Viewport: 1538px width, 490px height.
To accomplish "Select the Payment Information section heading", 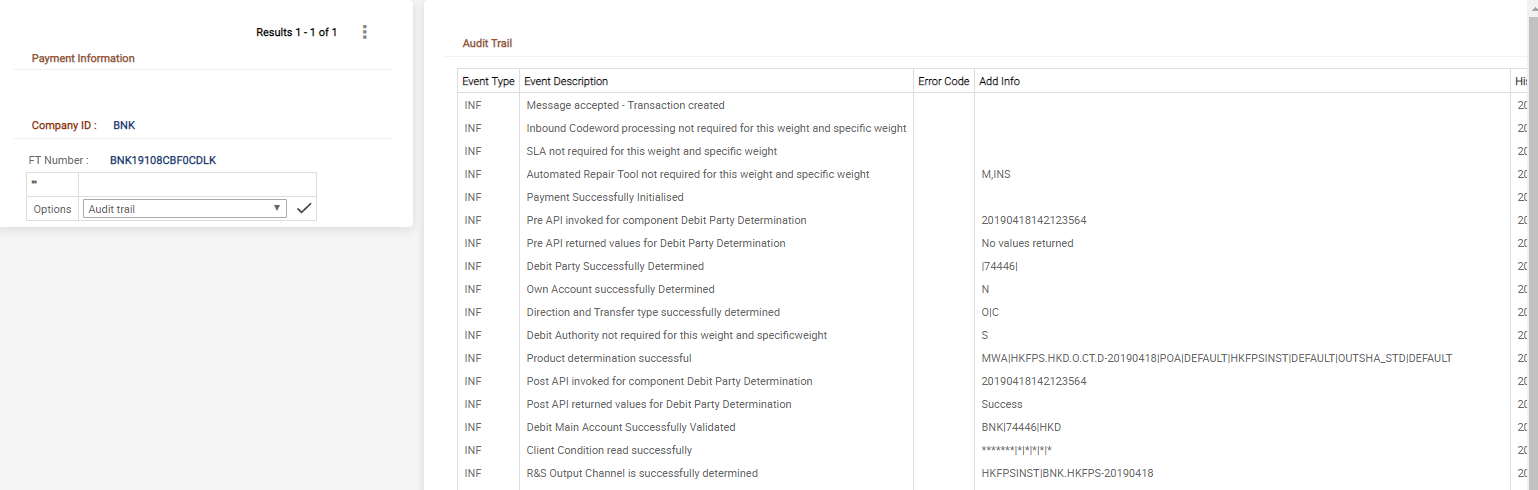I will pyautogui.click(x=83, y=59).
